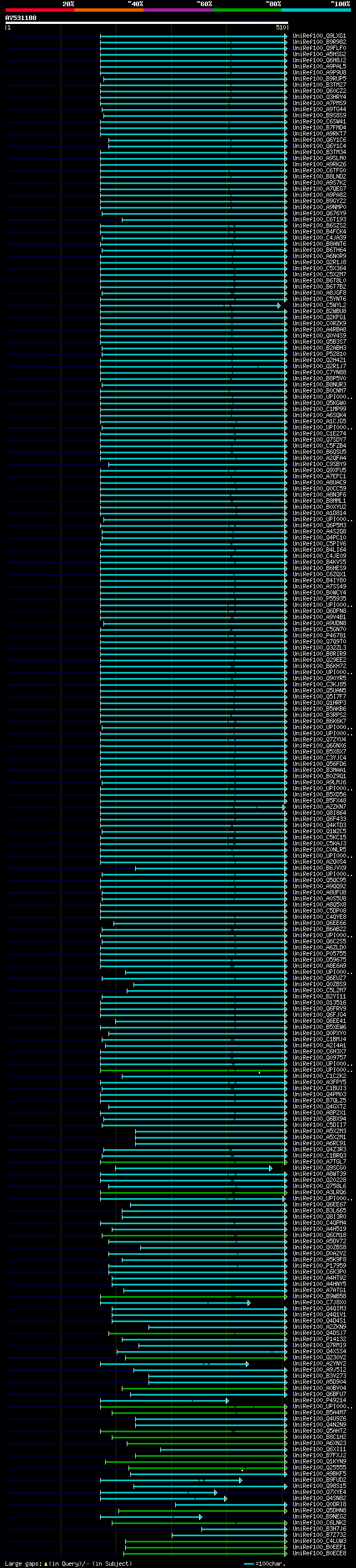Select the query name AV531108
This screenshot has width=356, height=1568.
click(x=21, y=18)
